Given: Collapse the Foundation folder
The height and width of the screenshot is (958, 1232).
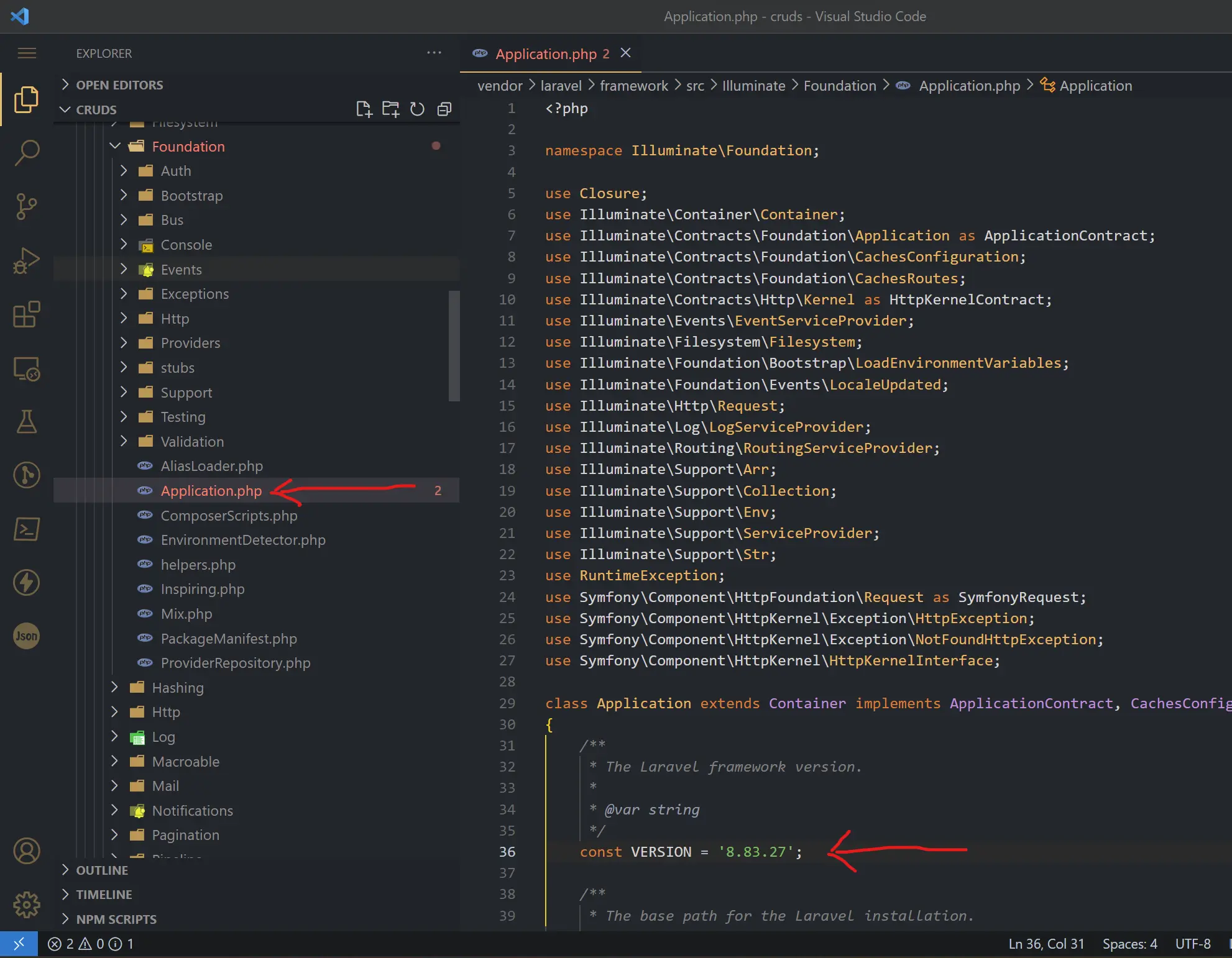Looking at the screenshot, I should (188, 147).
